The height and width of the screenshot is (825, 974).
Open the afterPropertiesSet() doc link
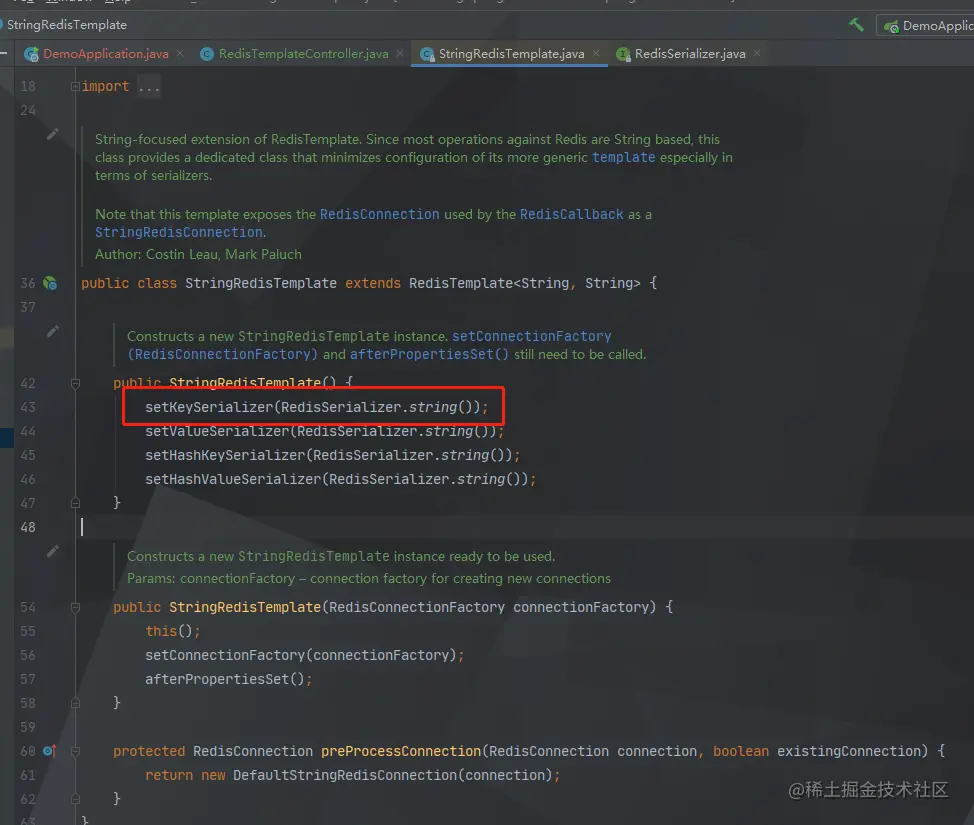click(x=429, y=354)
